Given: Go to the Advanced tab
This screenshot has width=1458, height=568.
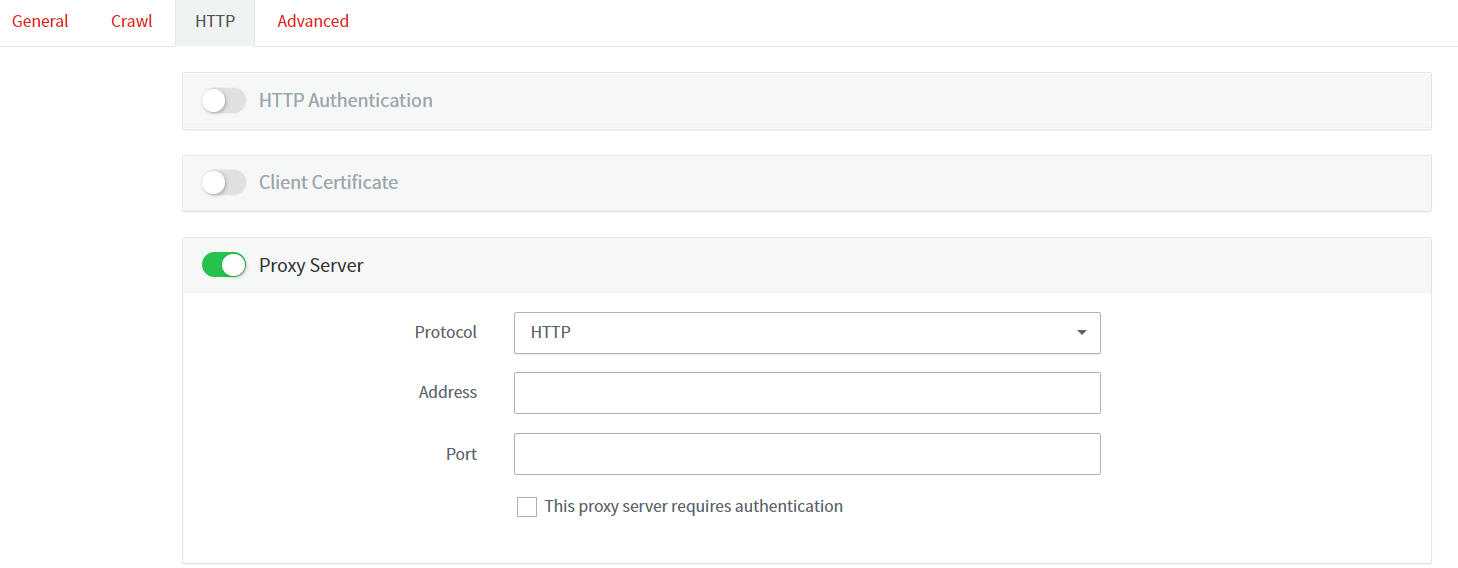Looking at the screenshot, I should (x=313, y=21).
